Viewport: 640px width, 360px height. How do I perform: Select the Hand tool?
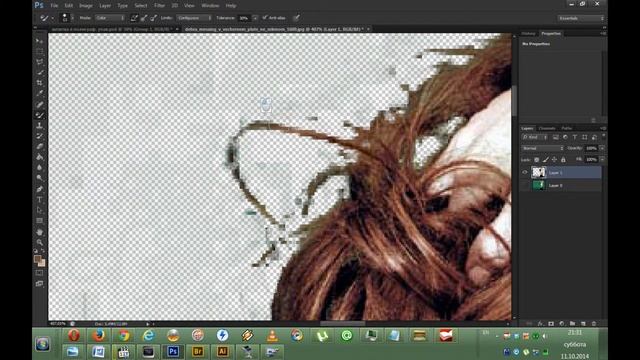pyautogui.click(x=40, y=232)
